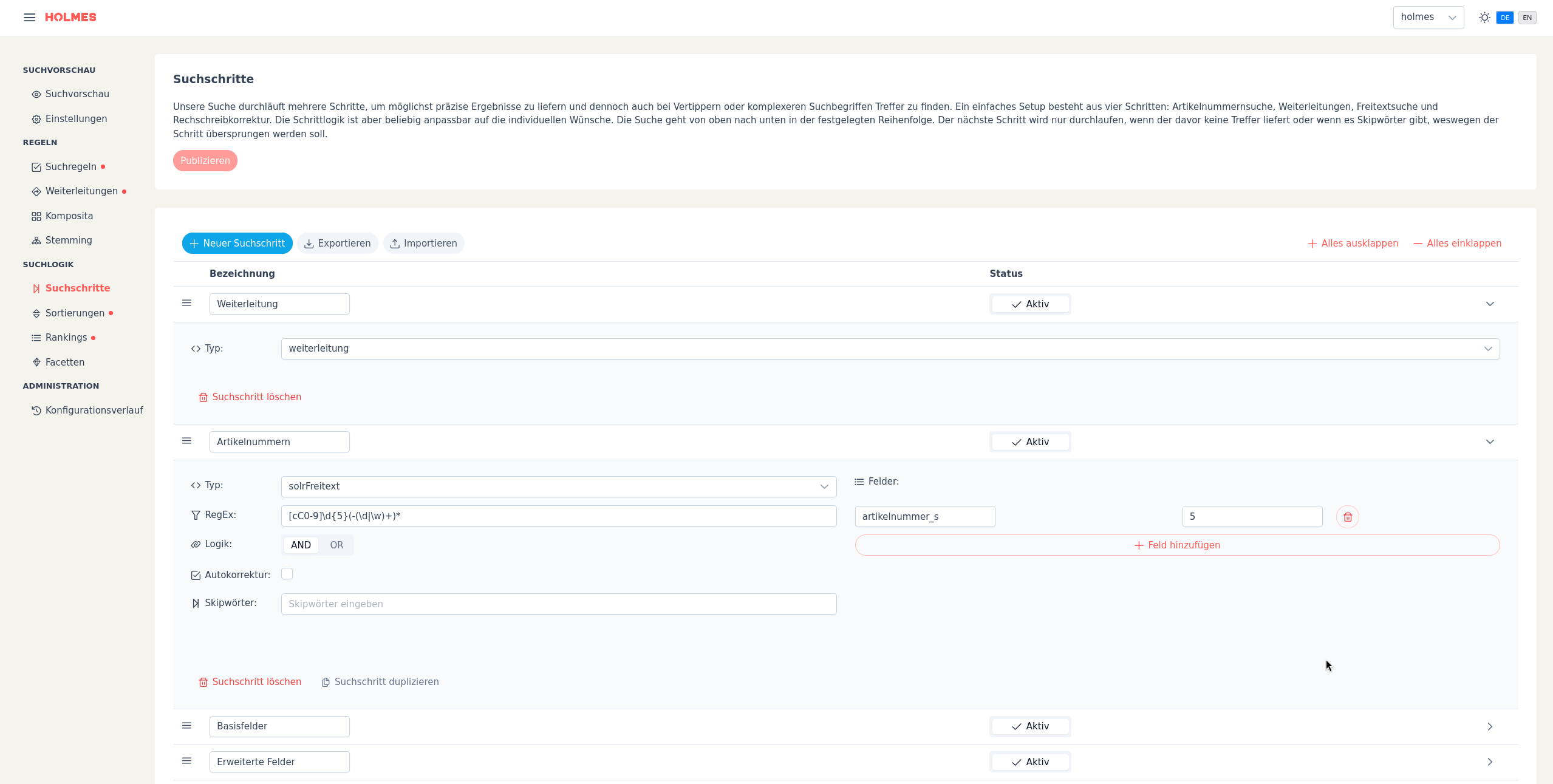Click the HOLMES logo
Screen dimensions: 1553x784
pyautogui.click(x=70, y=17)
